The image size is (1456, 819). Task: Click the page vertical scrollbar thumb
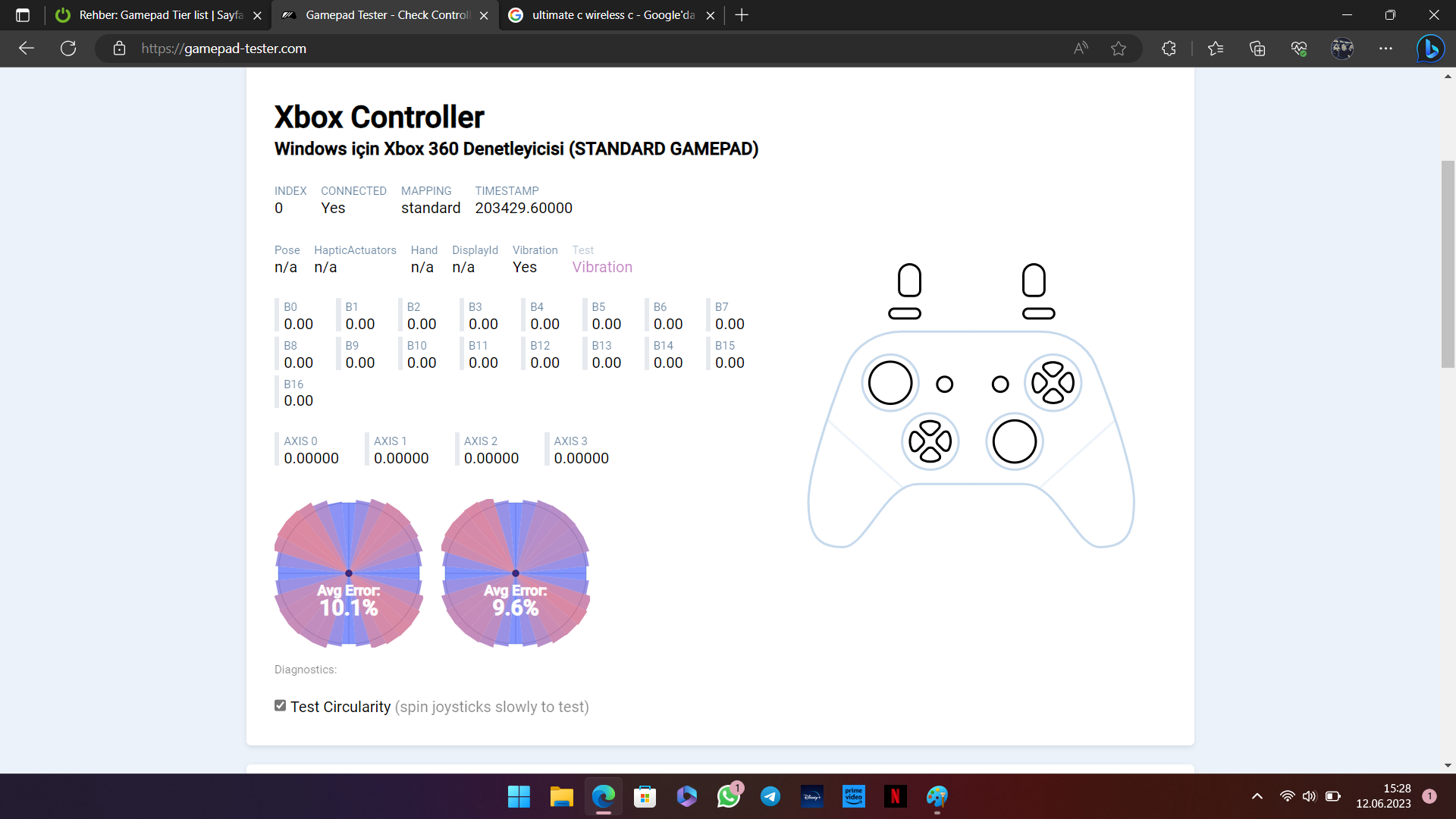point(1448,264)
